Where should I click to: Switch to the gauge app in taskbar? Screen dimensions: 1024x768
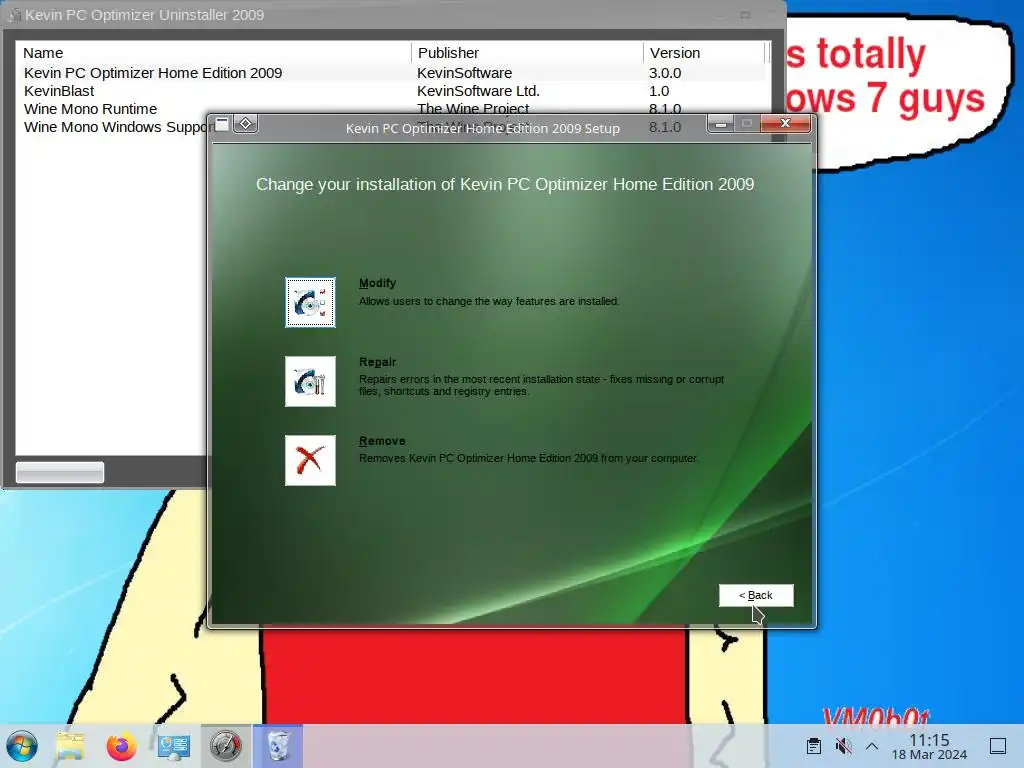[225, 746]
